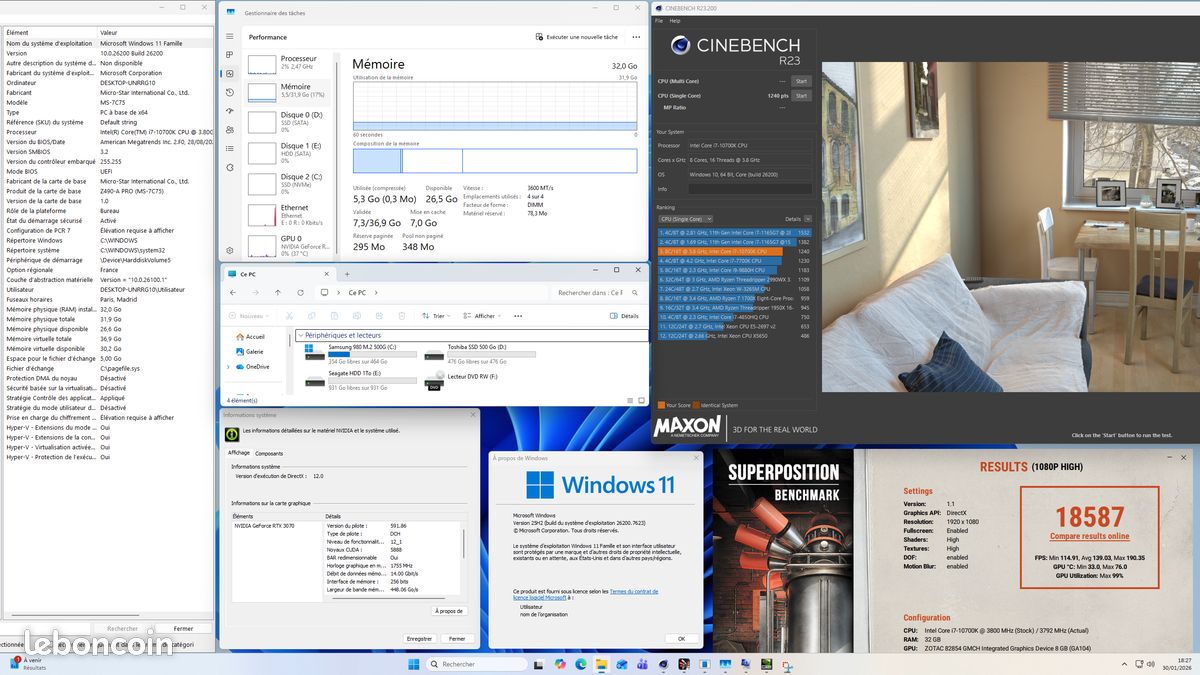Click the Up arrow in File Explorer
This screenshot has height=675, width=1200.
pos(277,293)
